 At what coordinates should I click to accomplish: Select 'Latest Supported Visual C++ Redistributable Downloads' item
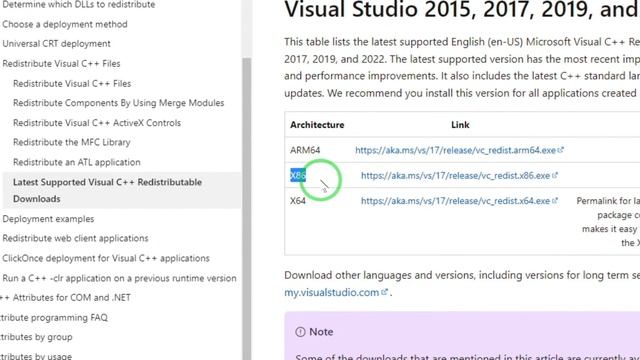click(122, 191)
